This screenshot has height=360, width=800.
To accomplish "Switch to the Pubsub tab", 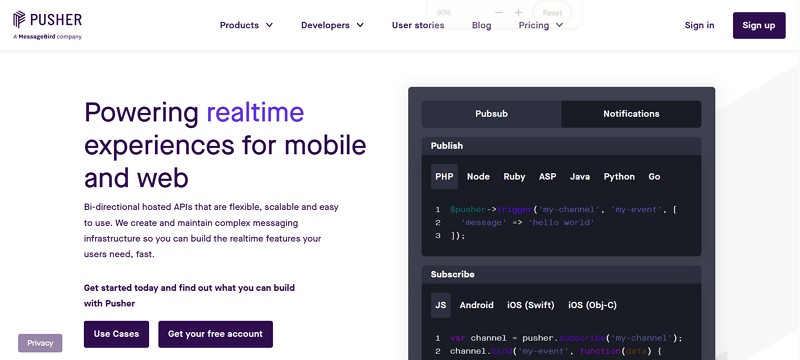I will pyautogui.click(x=491, y=114).
